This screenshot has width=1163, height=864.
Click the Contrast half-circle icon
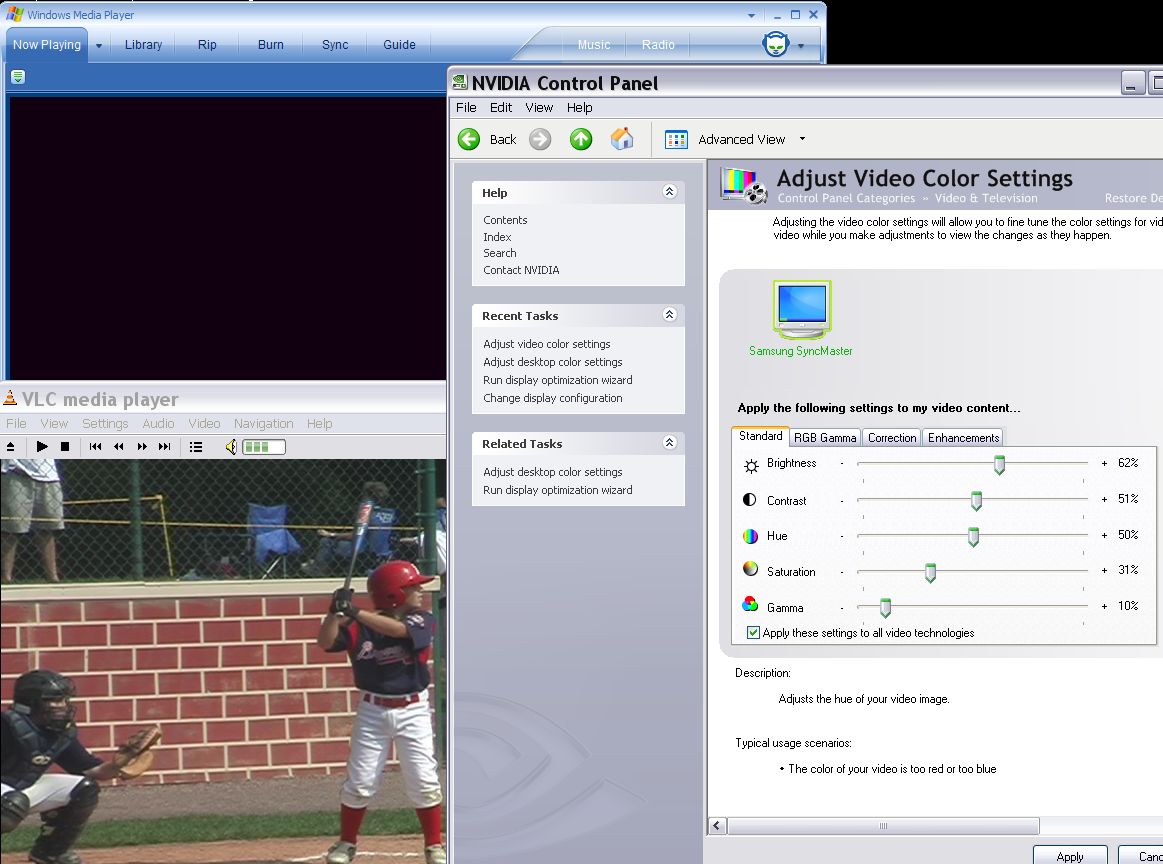[x=750, y=500]
